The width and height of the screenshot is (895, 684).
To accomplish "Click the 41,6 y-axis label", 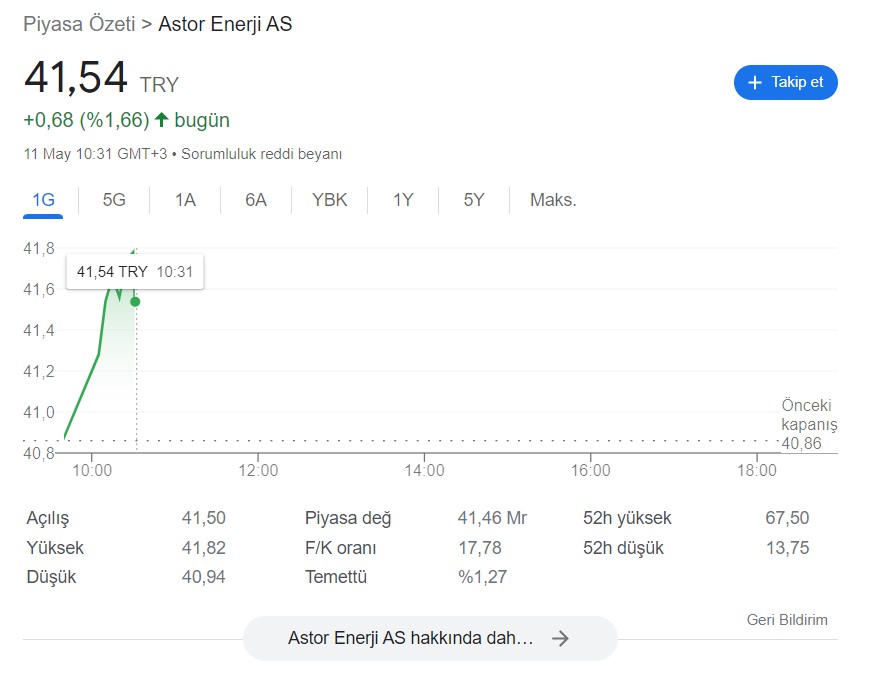I will pyautogui.click(x=39, y=289).
